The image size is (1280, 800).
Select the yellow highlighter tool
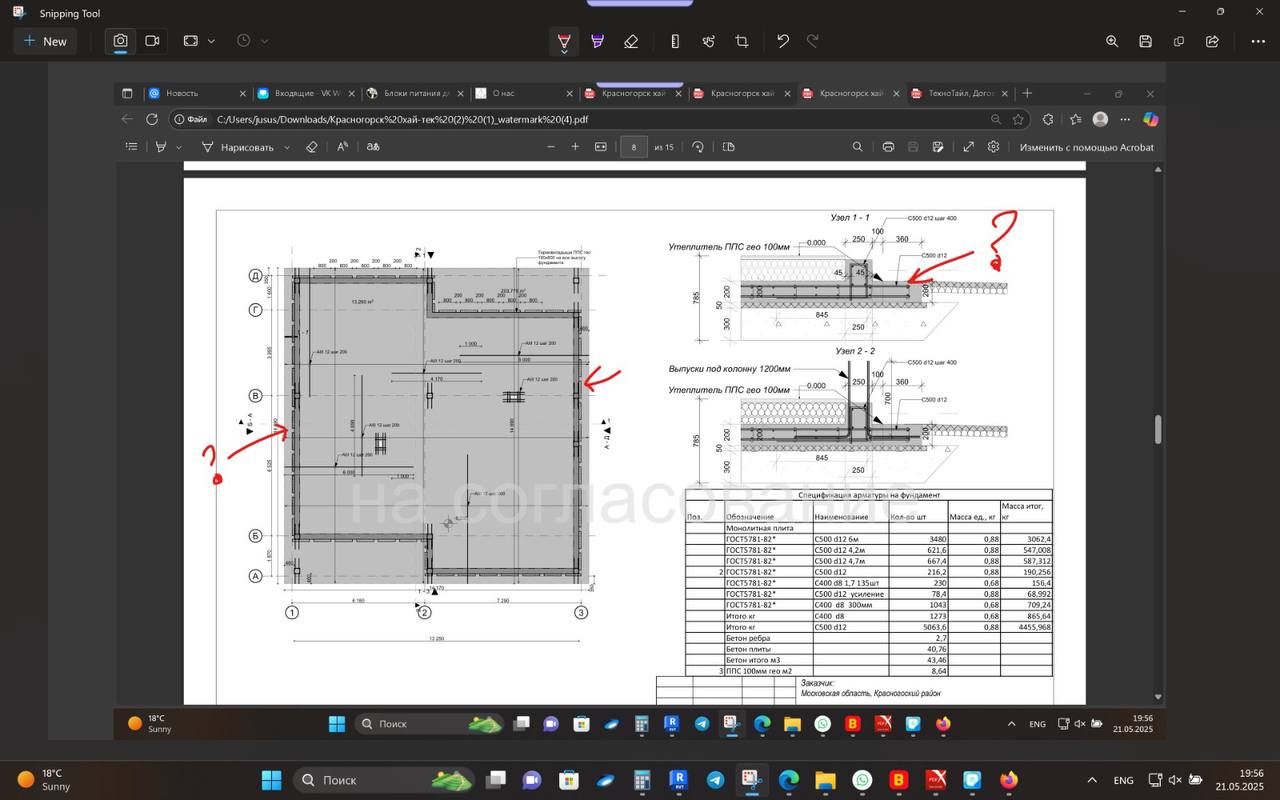coord(597,41)
